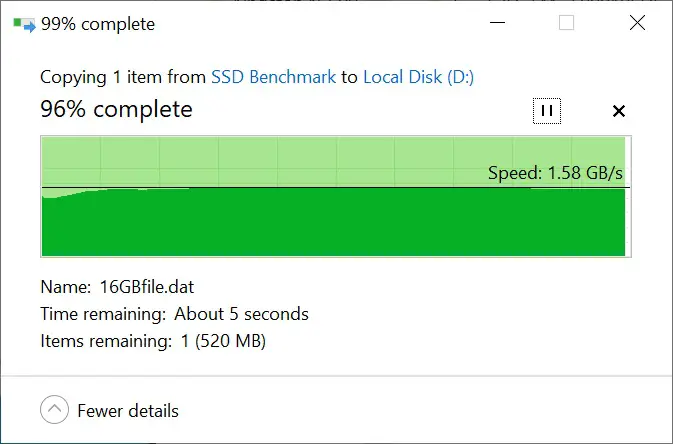Open the Local Disk (D:) destination link

418,77
